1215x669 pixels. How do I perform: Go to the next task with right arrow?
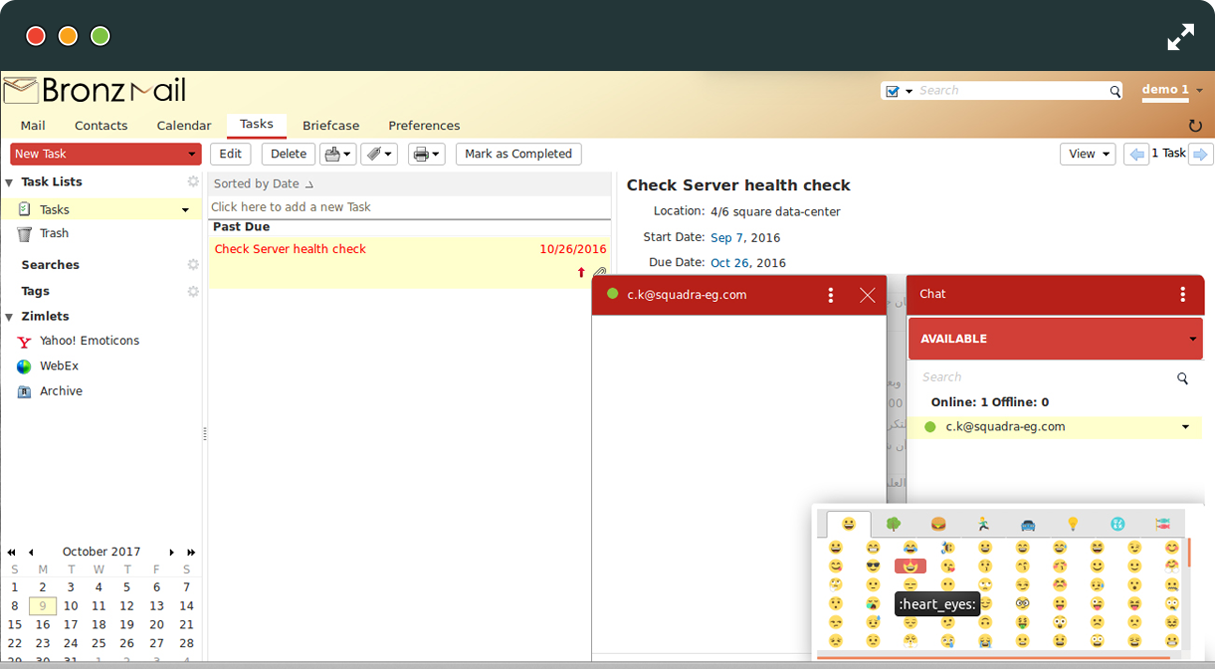[1201, 154]
